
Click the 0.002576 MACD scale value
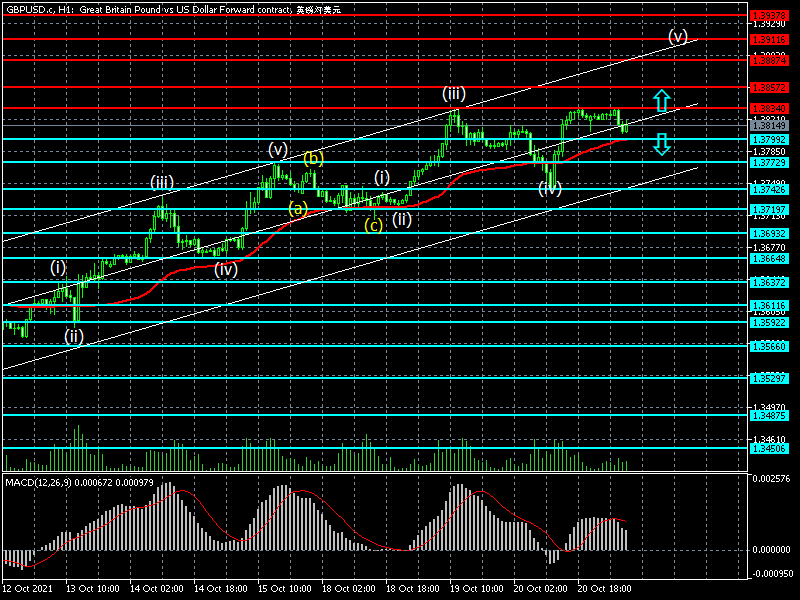tap(771, 479)
